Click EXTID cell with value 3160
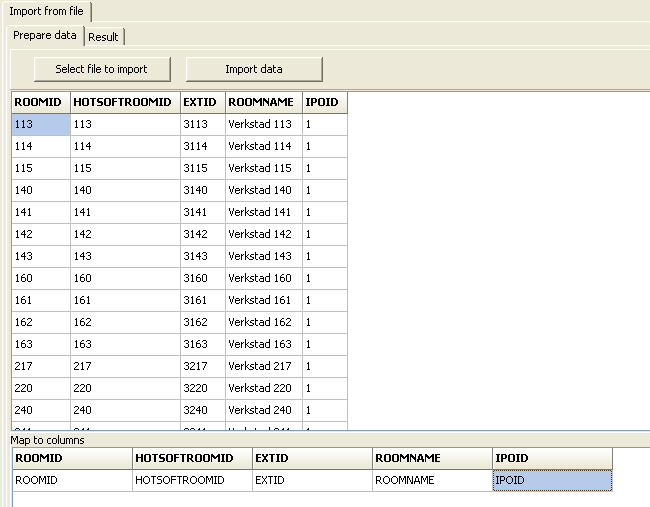The image size is (650, 507). 202,278
